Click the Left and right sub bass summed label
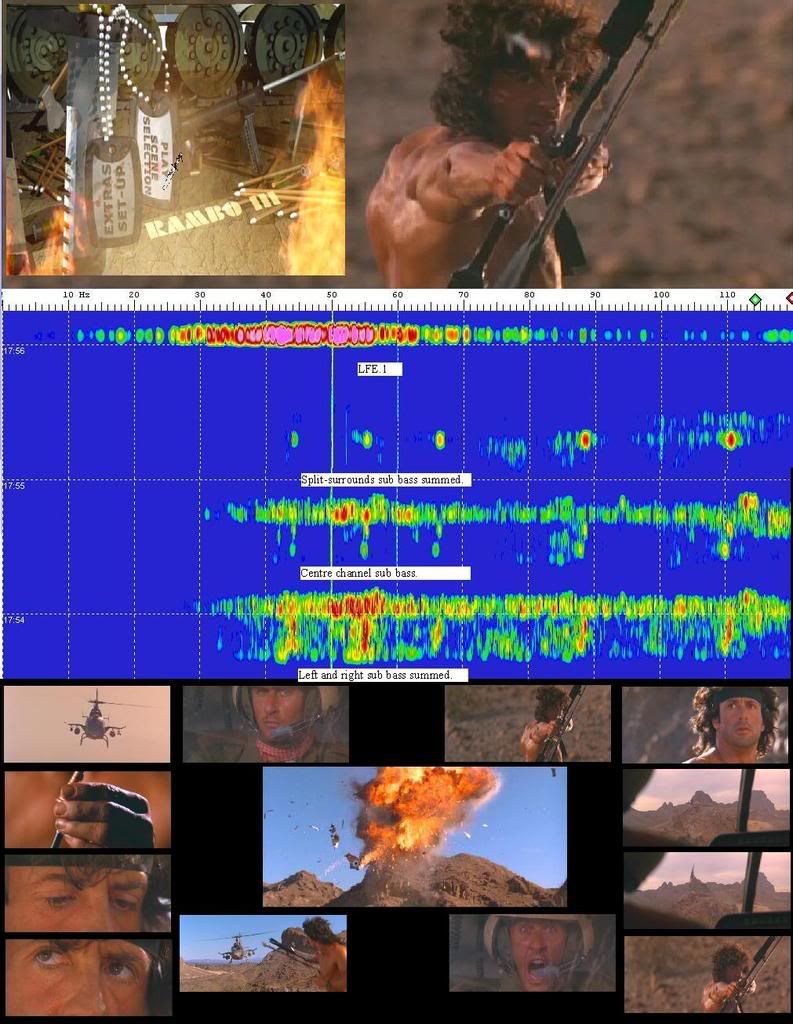 pos(382,675)
